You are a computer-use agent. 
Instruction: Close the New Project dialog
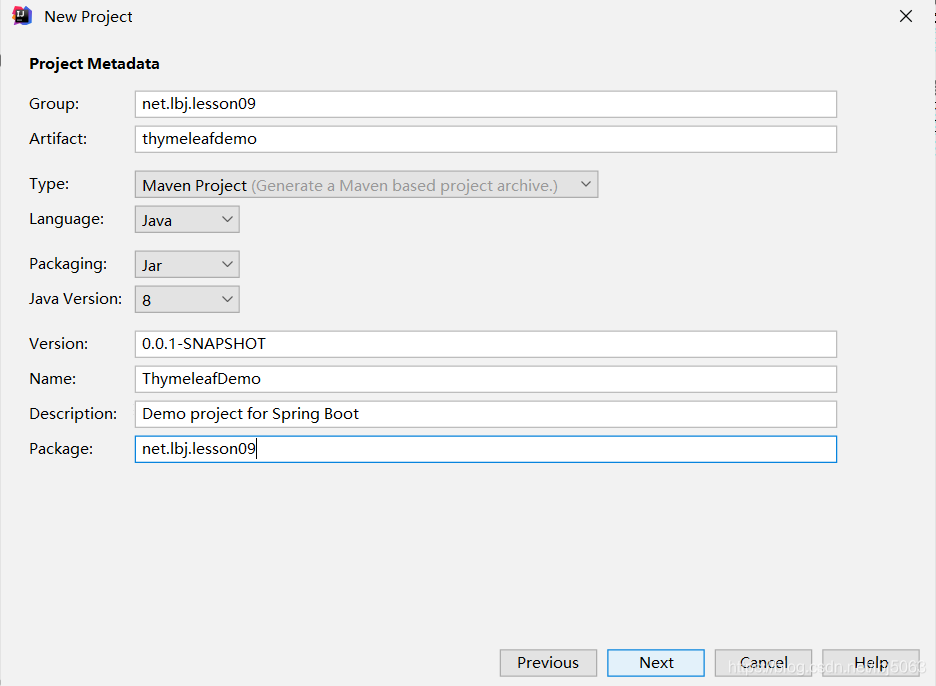pos(906,16)
